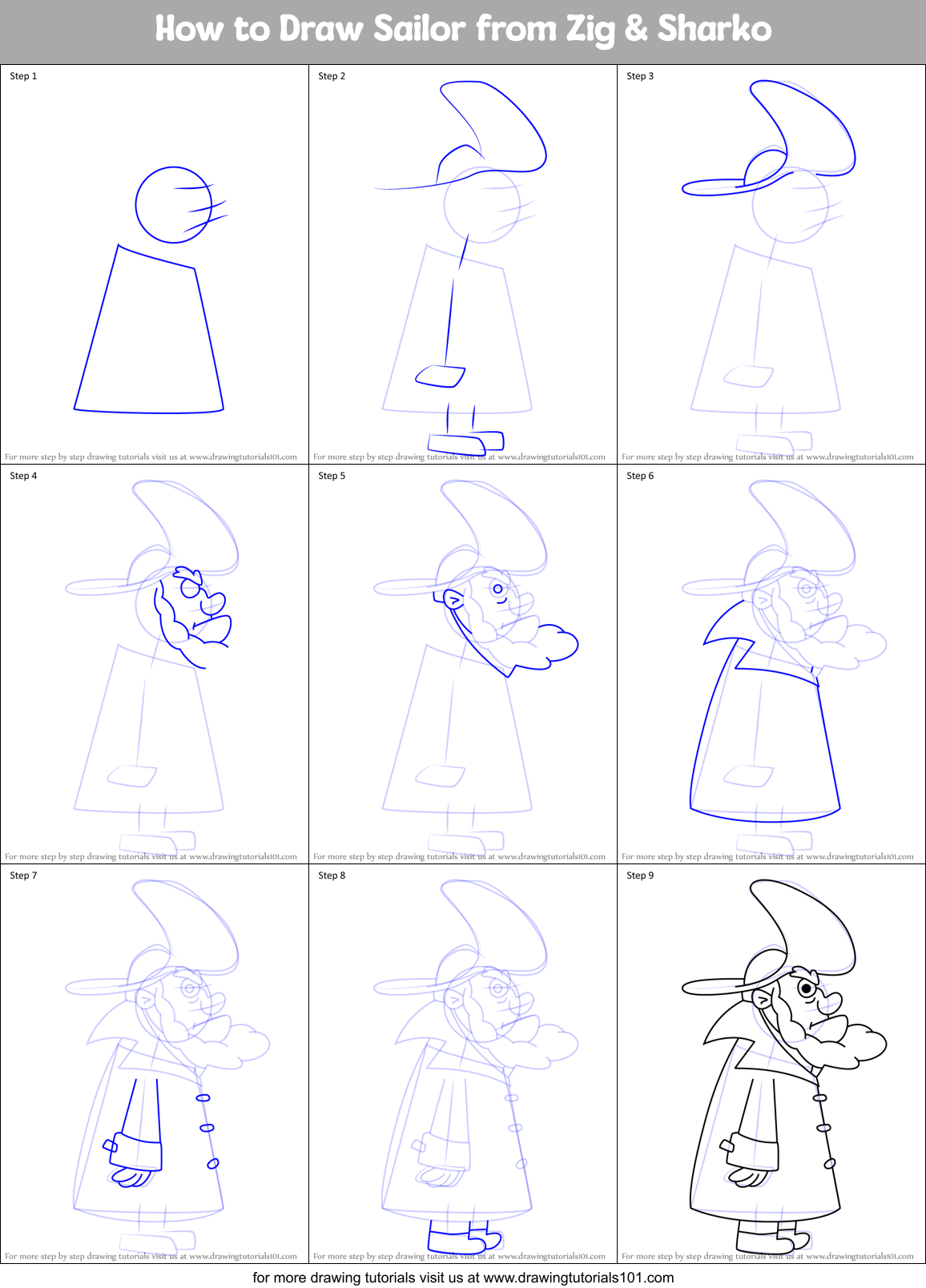Open the Step 5 drawing with beard

[463, 664]
